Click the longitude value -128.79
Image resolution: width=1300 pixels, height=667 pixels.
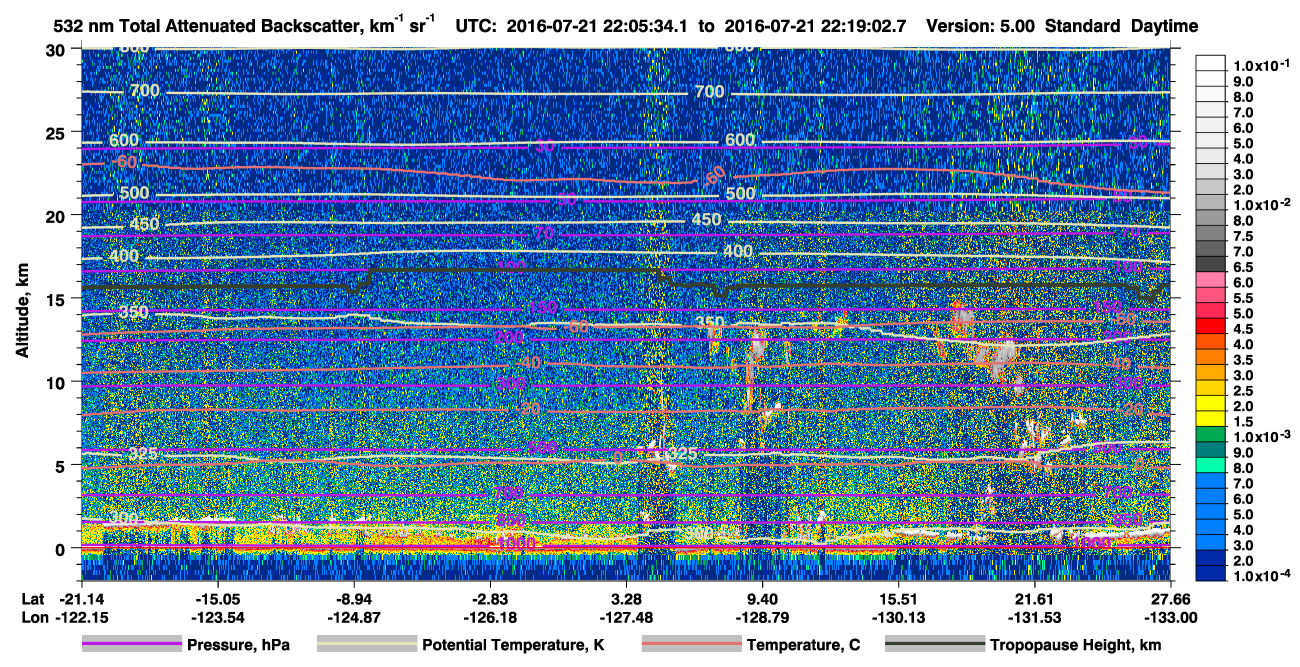[763, 616]
